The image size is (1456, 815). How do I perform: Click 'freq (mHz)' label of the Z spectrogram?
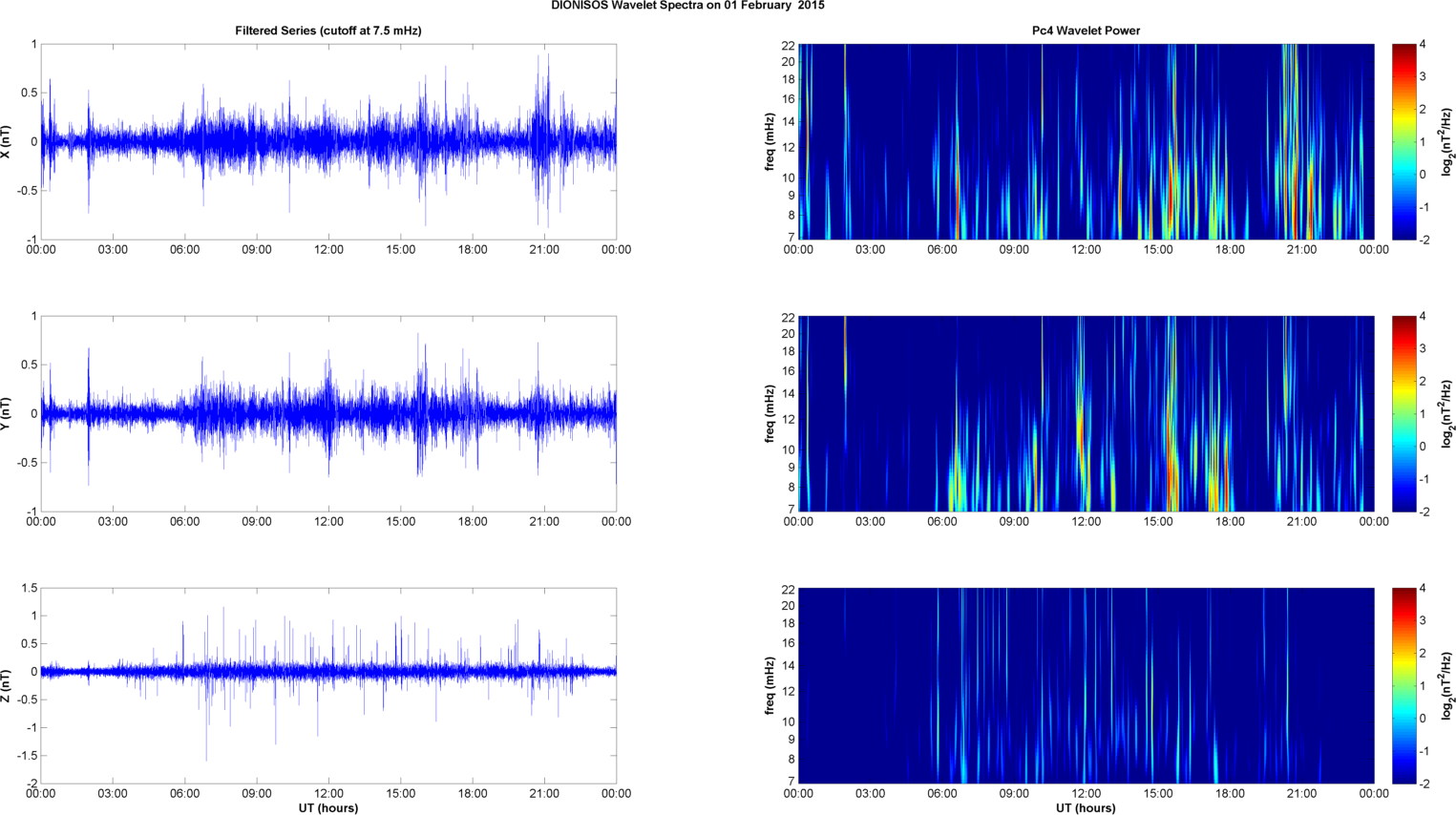pos(770,685)
